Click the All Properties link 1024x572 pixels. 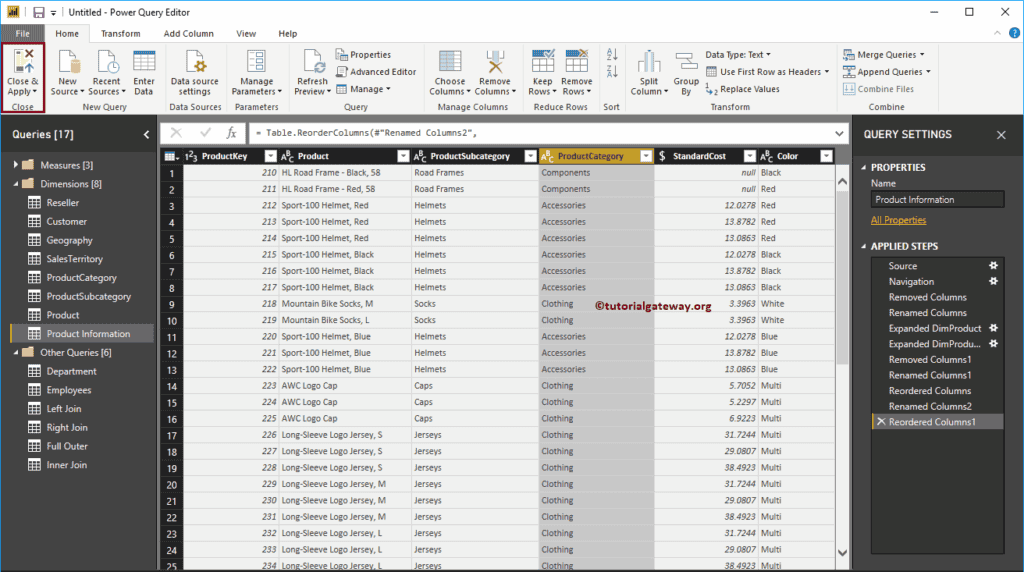898,220
